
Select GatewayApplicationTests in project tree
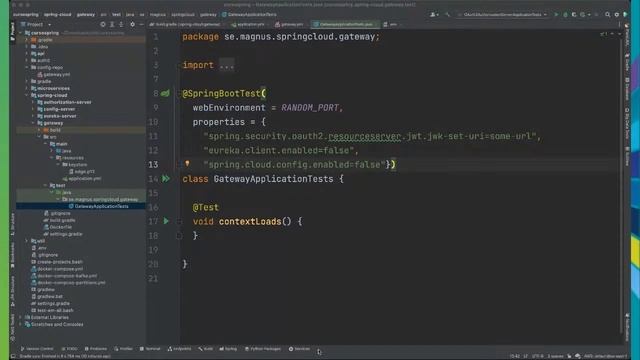tap(101, 206)
